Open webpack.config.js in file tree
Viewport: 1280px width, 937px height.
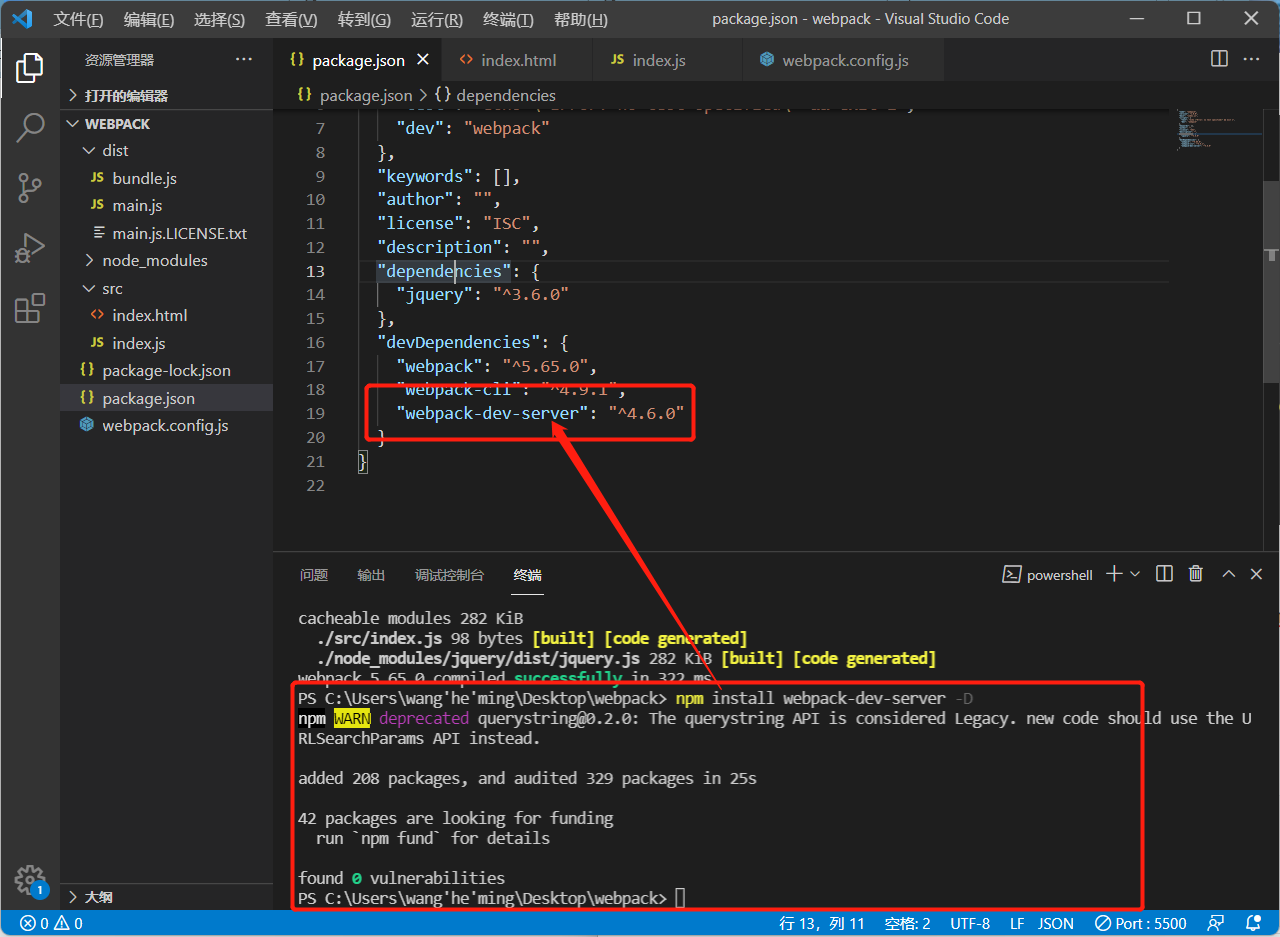pos(166,425)
